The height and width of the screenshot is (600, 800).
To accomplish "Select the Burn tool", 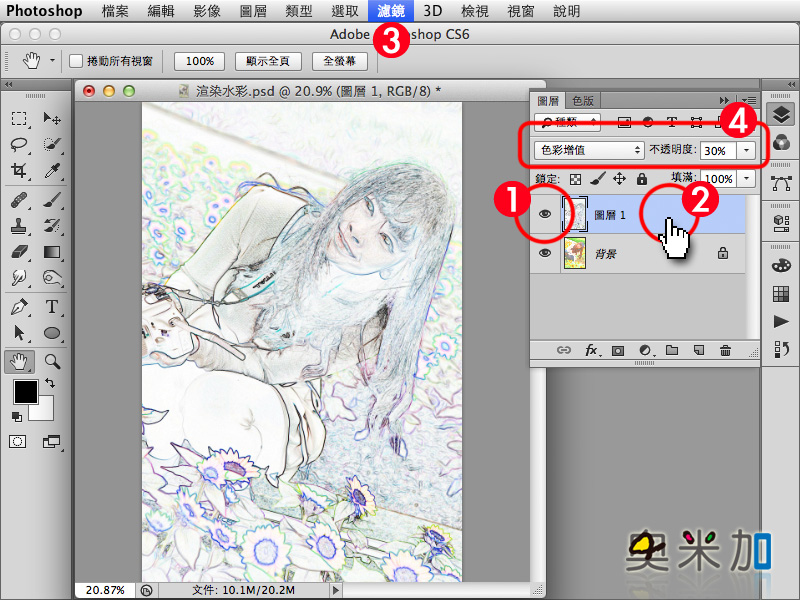I will (52, 278).
